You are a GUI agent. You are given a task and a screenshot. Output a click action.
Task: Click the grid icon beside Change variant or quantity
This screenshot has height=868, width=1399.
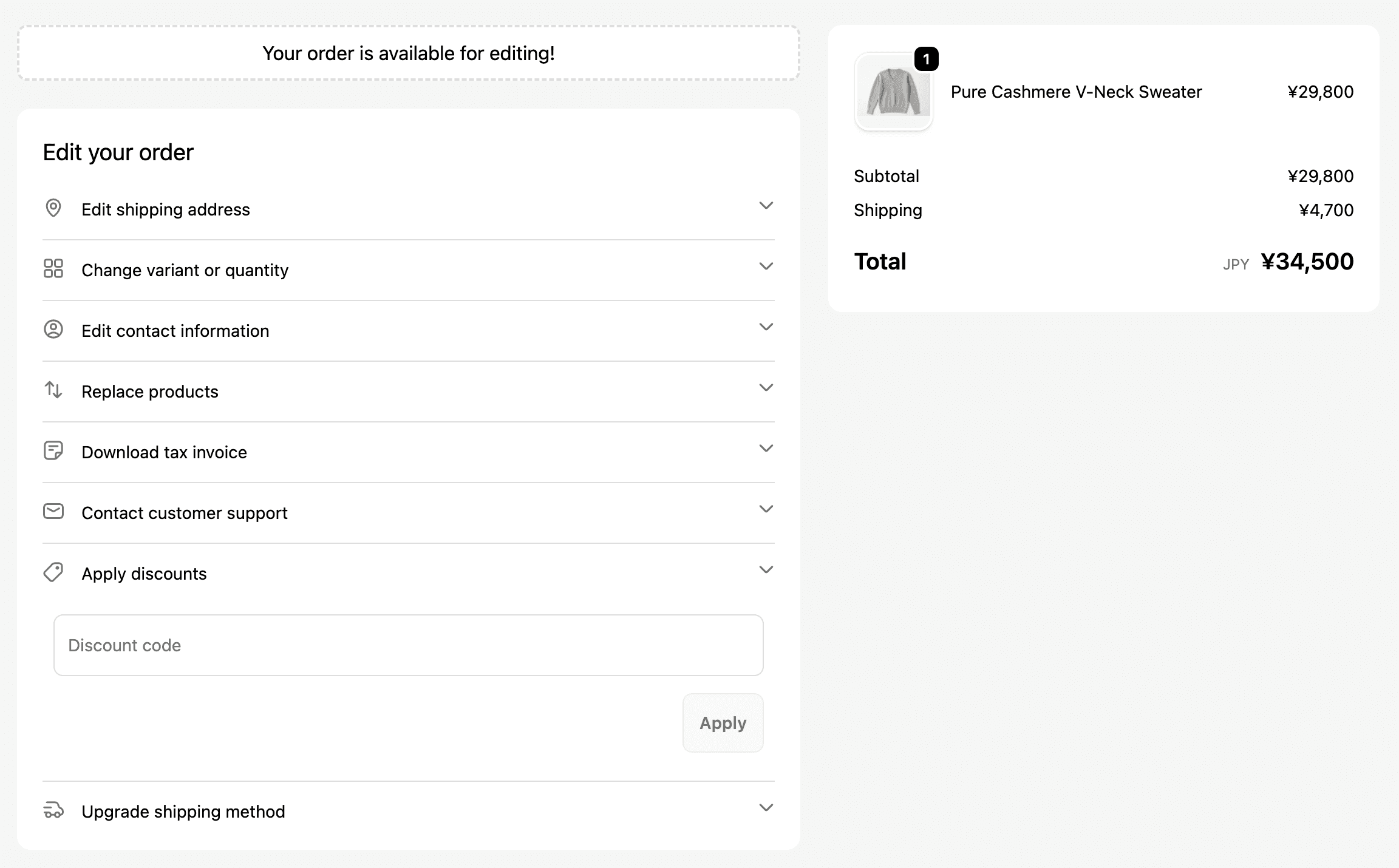click(53, 268)
